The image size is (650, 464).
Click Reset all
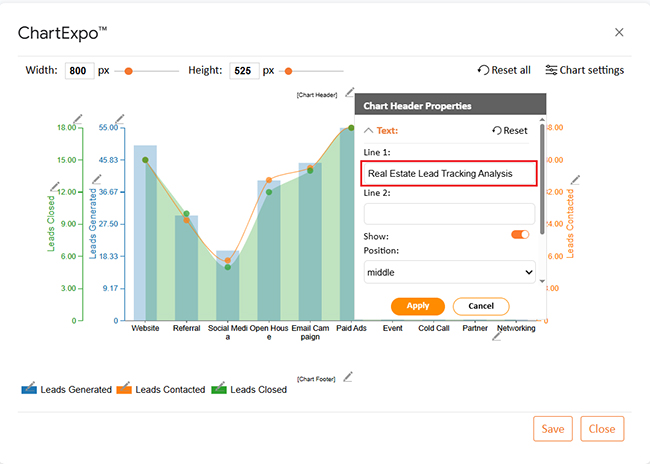click(504, 70)
